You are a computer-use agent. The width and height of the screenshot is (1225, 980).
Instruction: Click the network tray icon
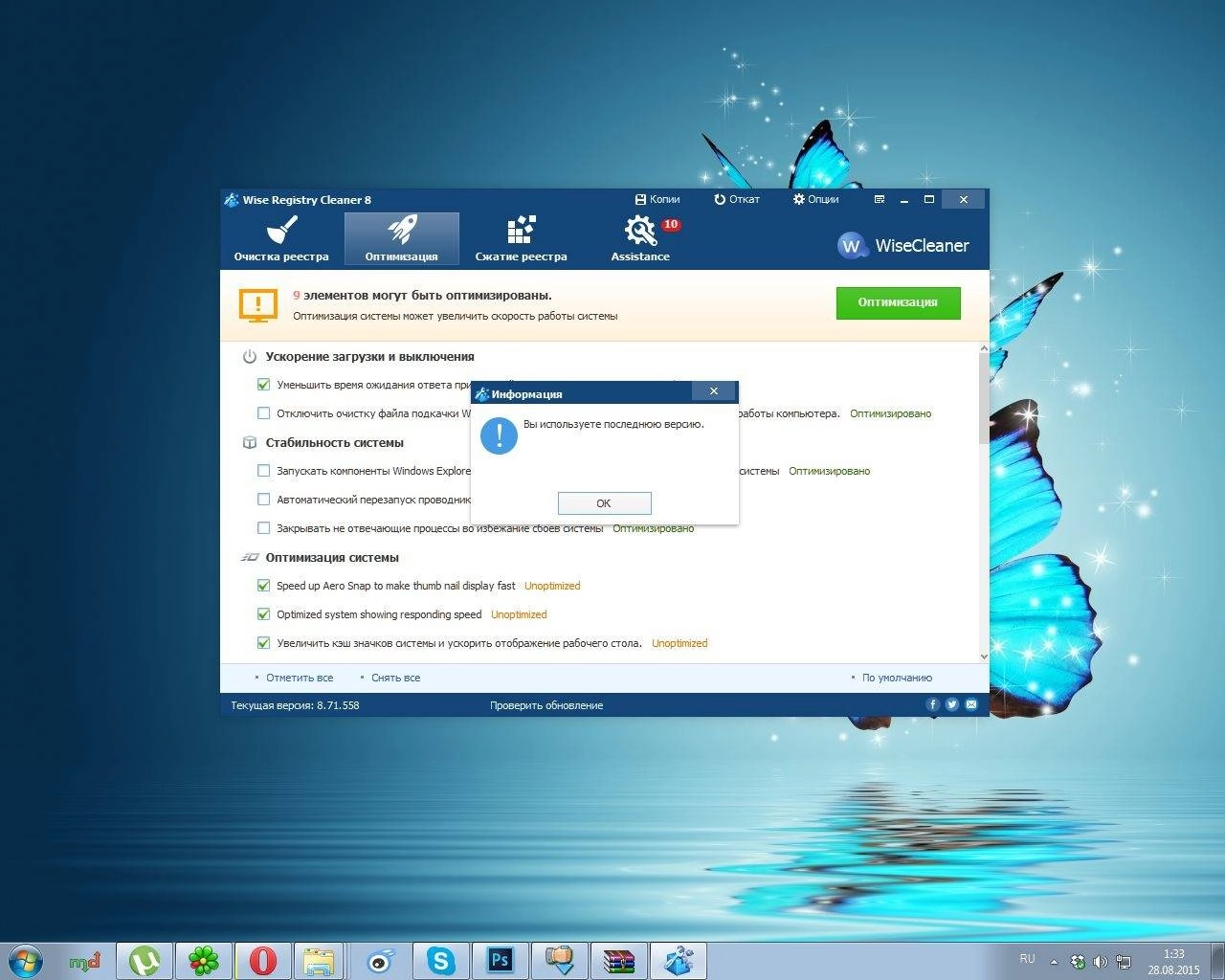click(1124, 962)
